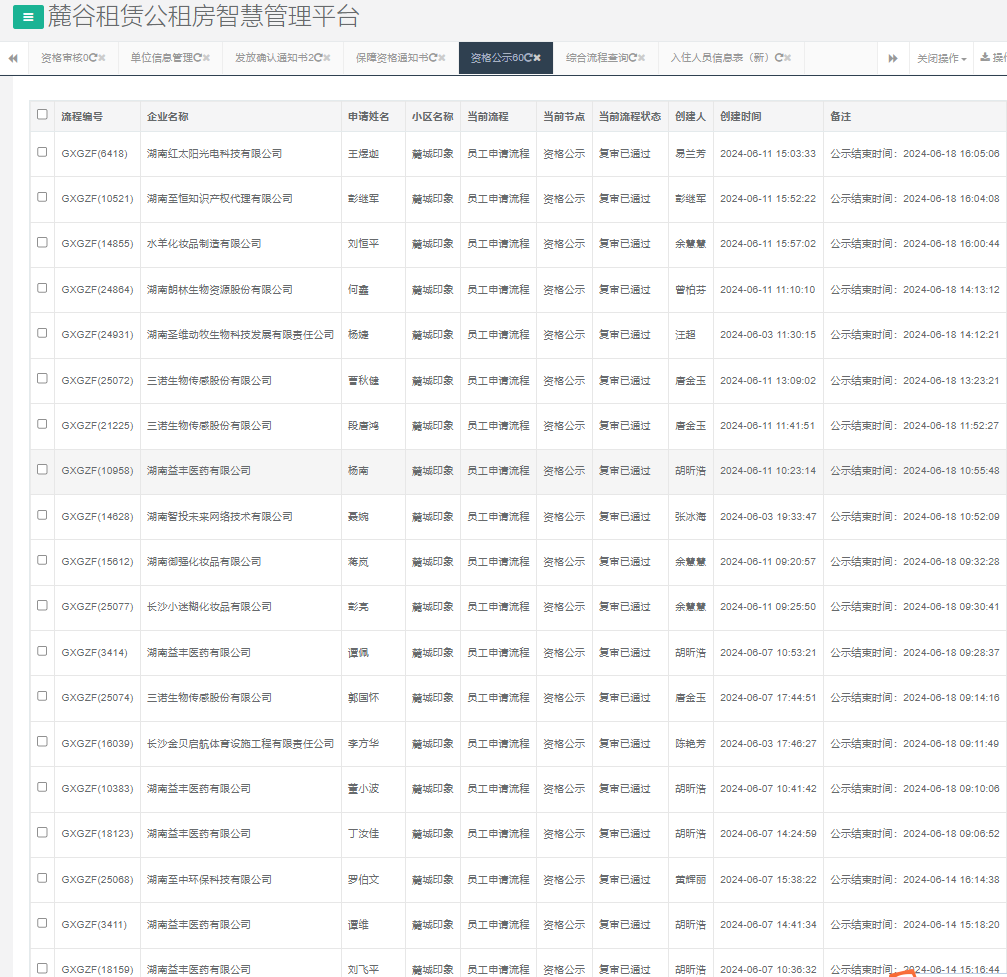Close the 资格审核 tab
Image resolution: width=1007 pixels, height=977 pixels.
click(102, 58)
